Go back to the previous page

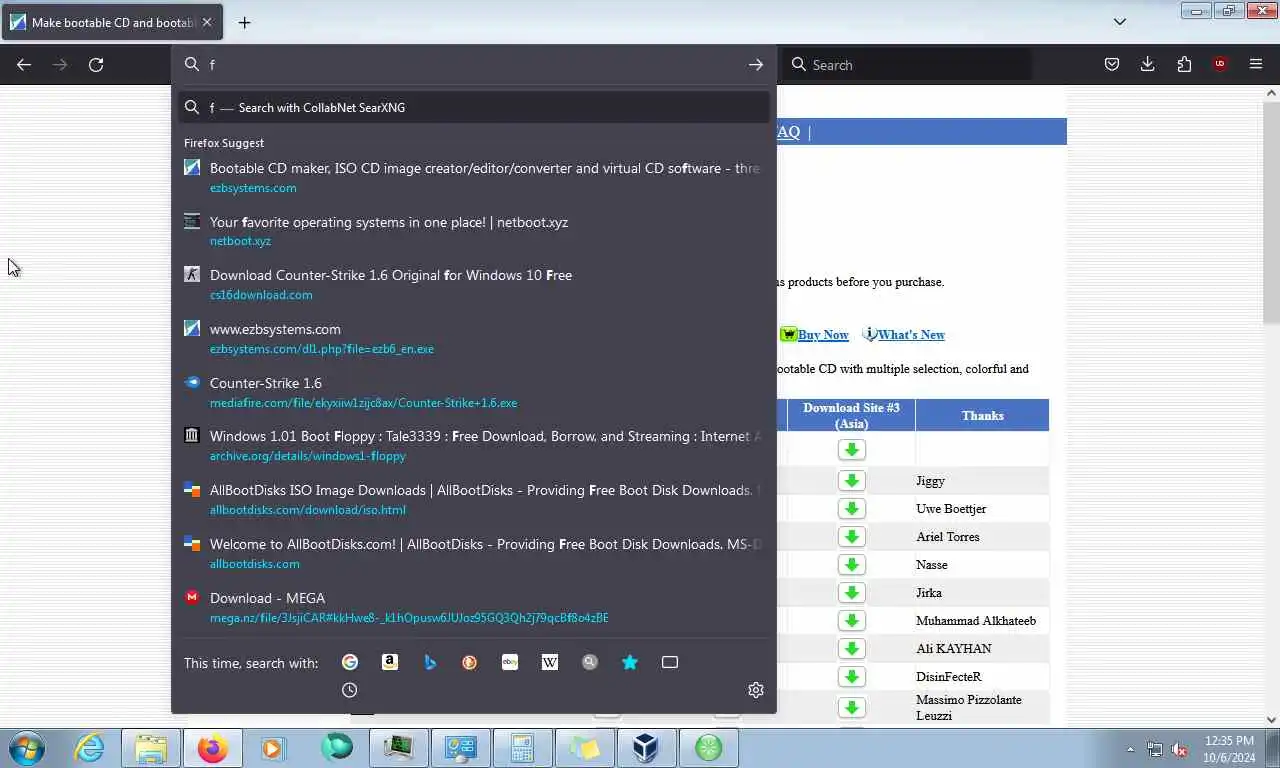coord(24,64)
